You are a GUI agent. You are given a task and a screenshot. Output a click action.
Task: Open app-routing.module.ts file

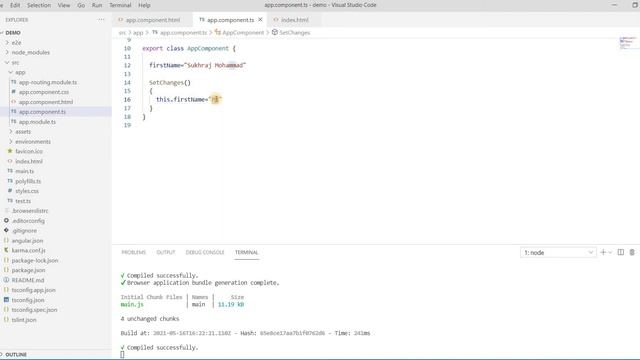[48, 82]
